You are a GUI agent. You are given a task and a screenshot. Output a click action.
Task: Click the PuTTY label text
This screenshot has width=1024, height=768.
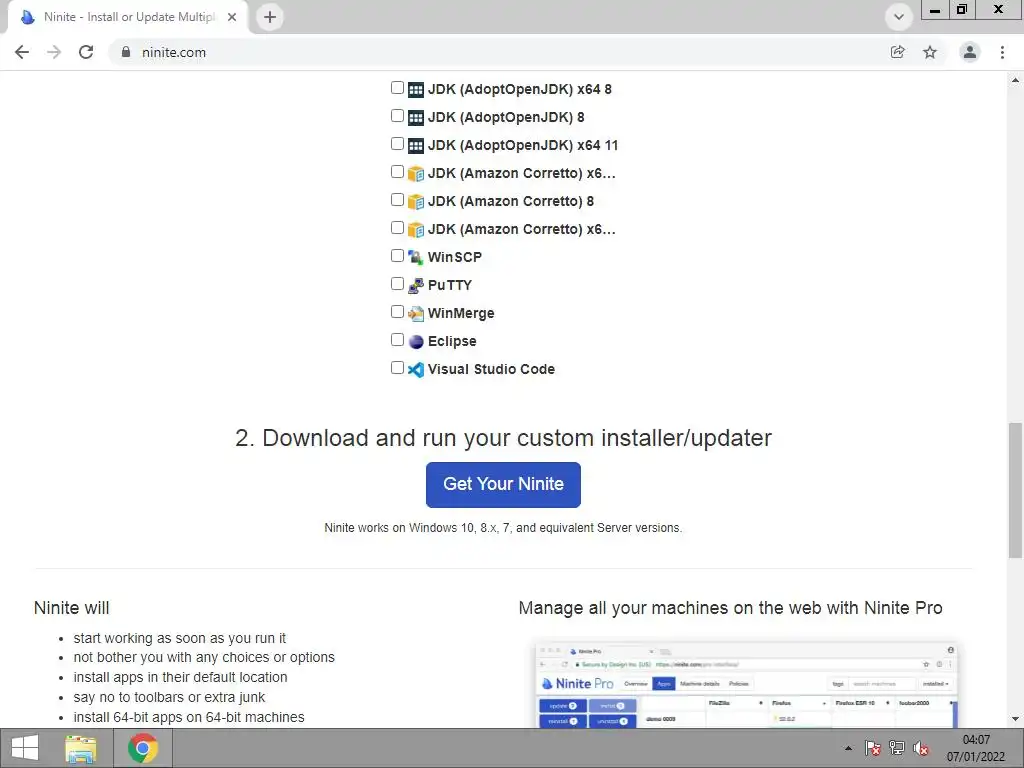pos(449,285)
